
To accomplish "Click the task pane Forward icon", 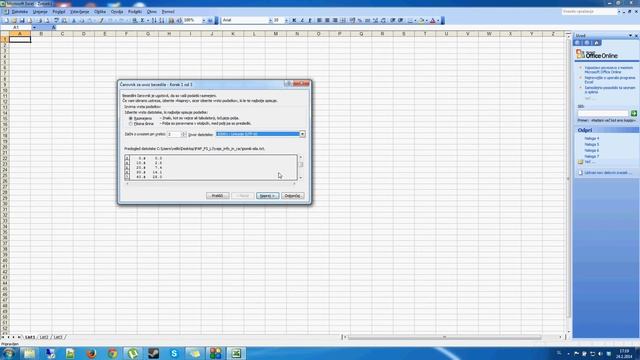I will click(587, 42).
